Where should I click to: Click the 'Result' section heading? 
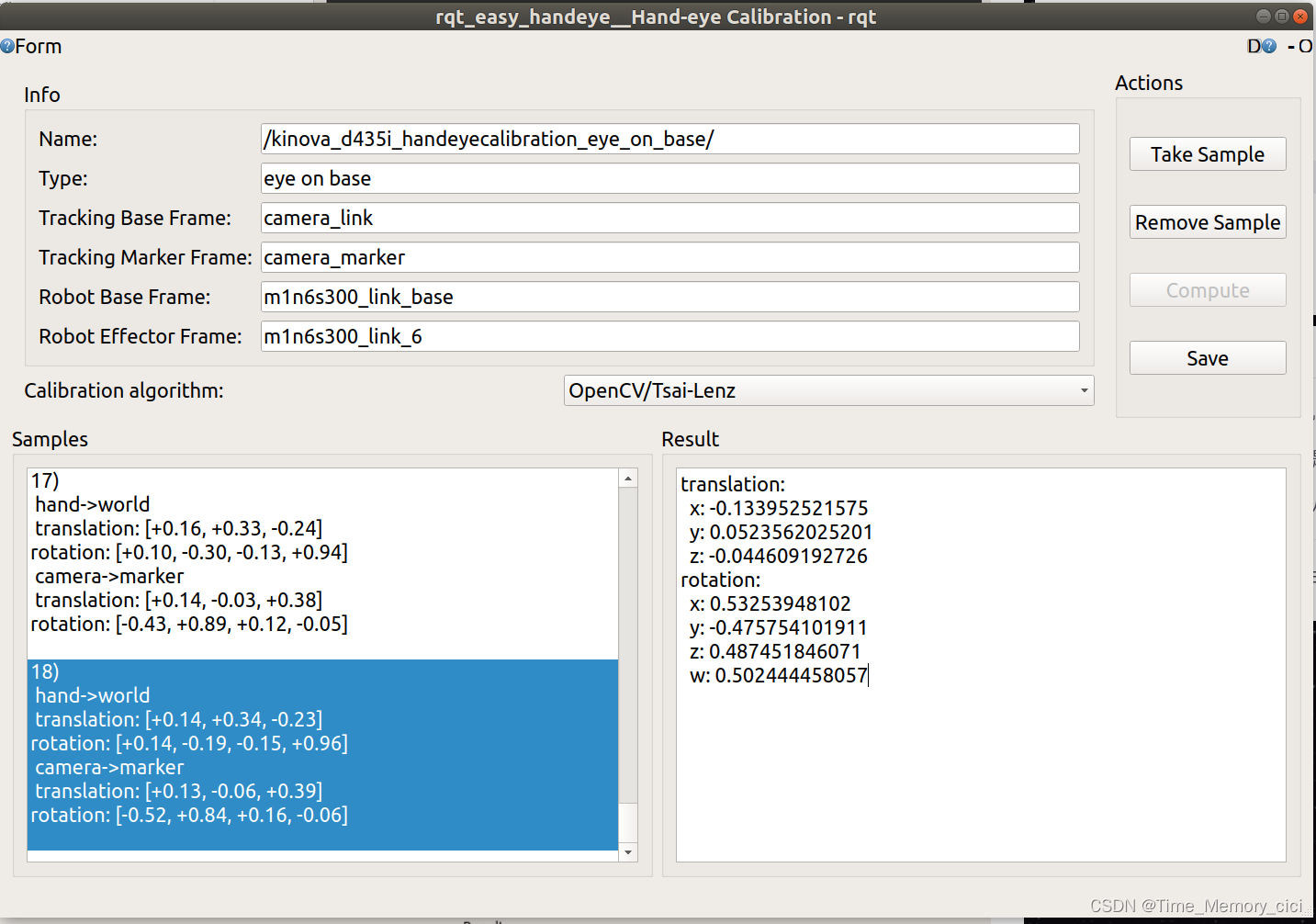pyautogui.click(x=691, y=439)
